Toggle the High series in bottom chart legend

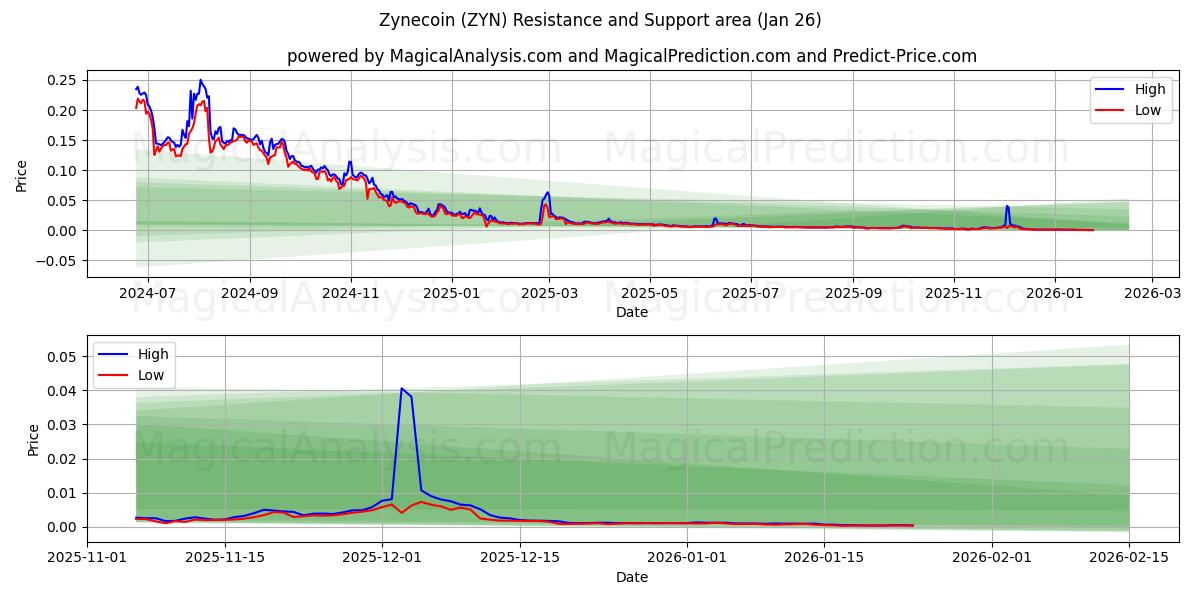(156, 353)
